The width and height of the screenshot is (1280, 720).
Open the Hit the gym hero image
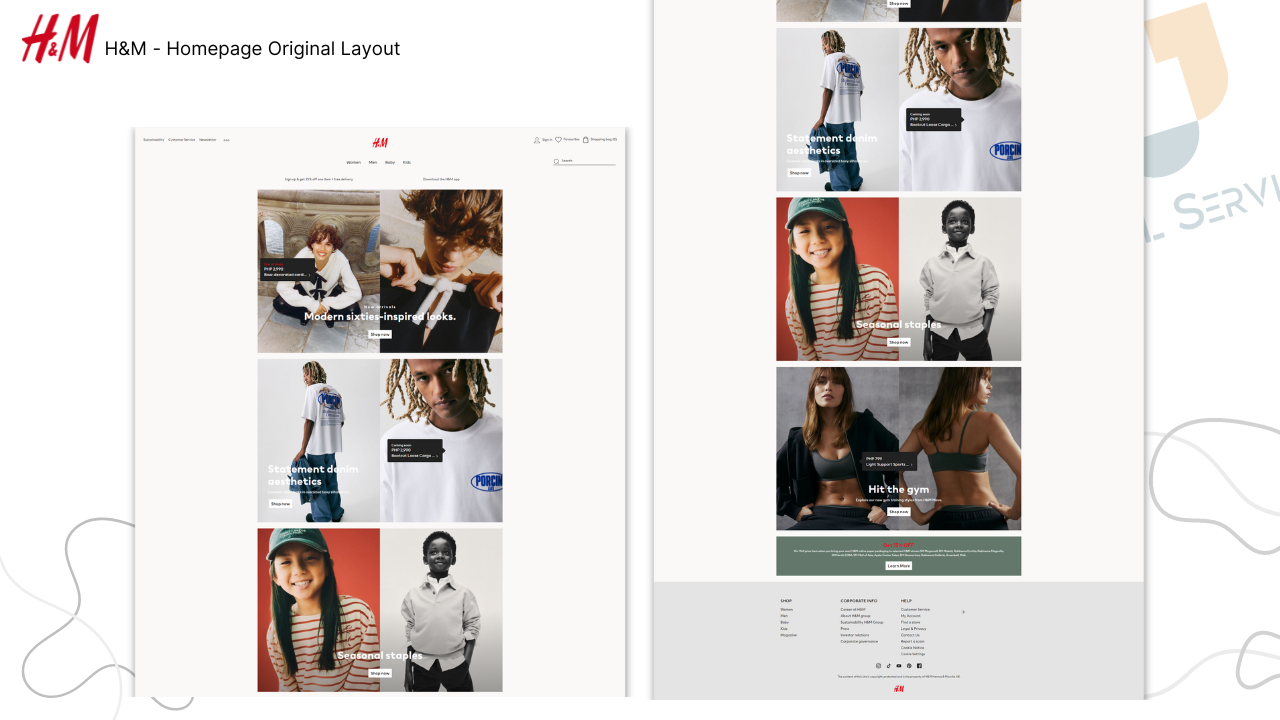(x=899, y=449)
